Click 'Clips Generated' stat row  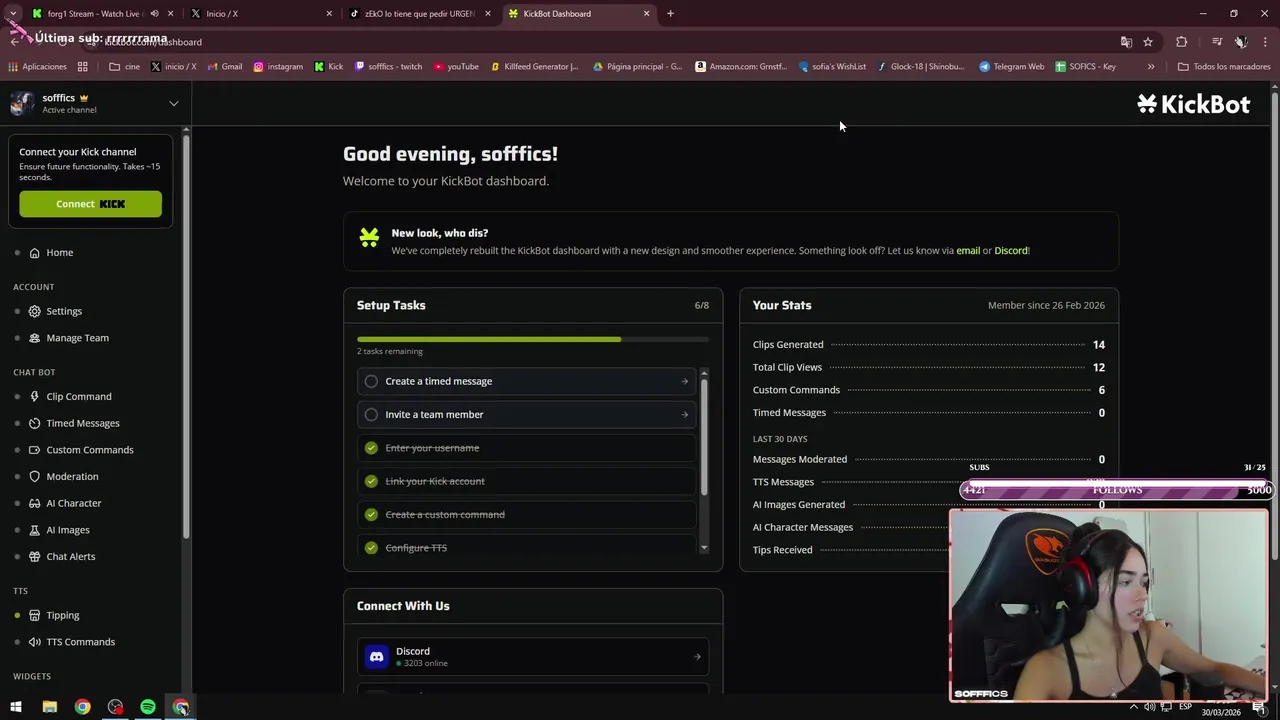coord(928,345)
